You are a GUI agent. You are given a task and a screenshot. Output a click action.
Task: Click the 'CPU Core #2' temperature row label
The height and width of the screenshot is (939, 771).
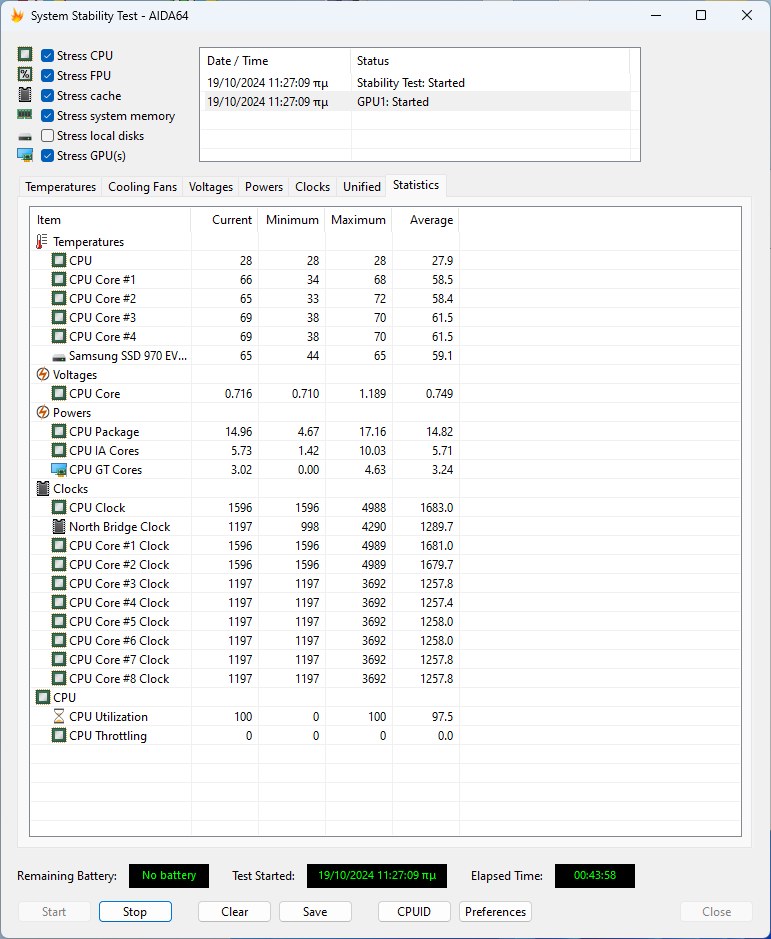[102, 298]
